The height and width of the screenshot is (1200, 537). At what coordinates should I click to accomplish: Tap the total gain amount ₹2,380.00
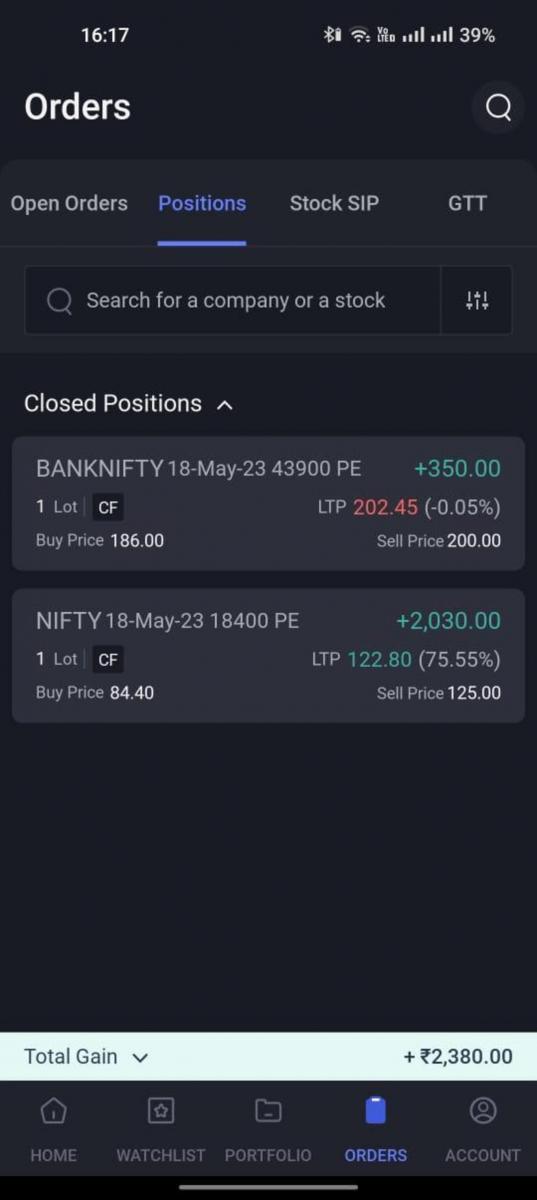coord(458,1057)
